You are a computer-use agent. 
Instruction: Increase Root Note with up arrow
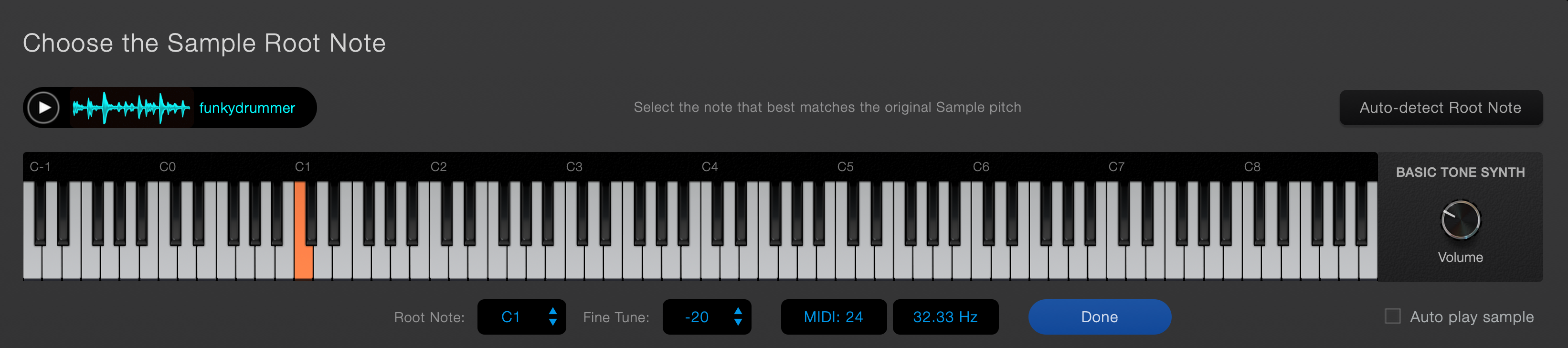553,311
